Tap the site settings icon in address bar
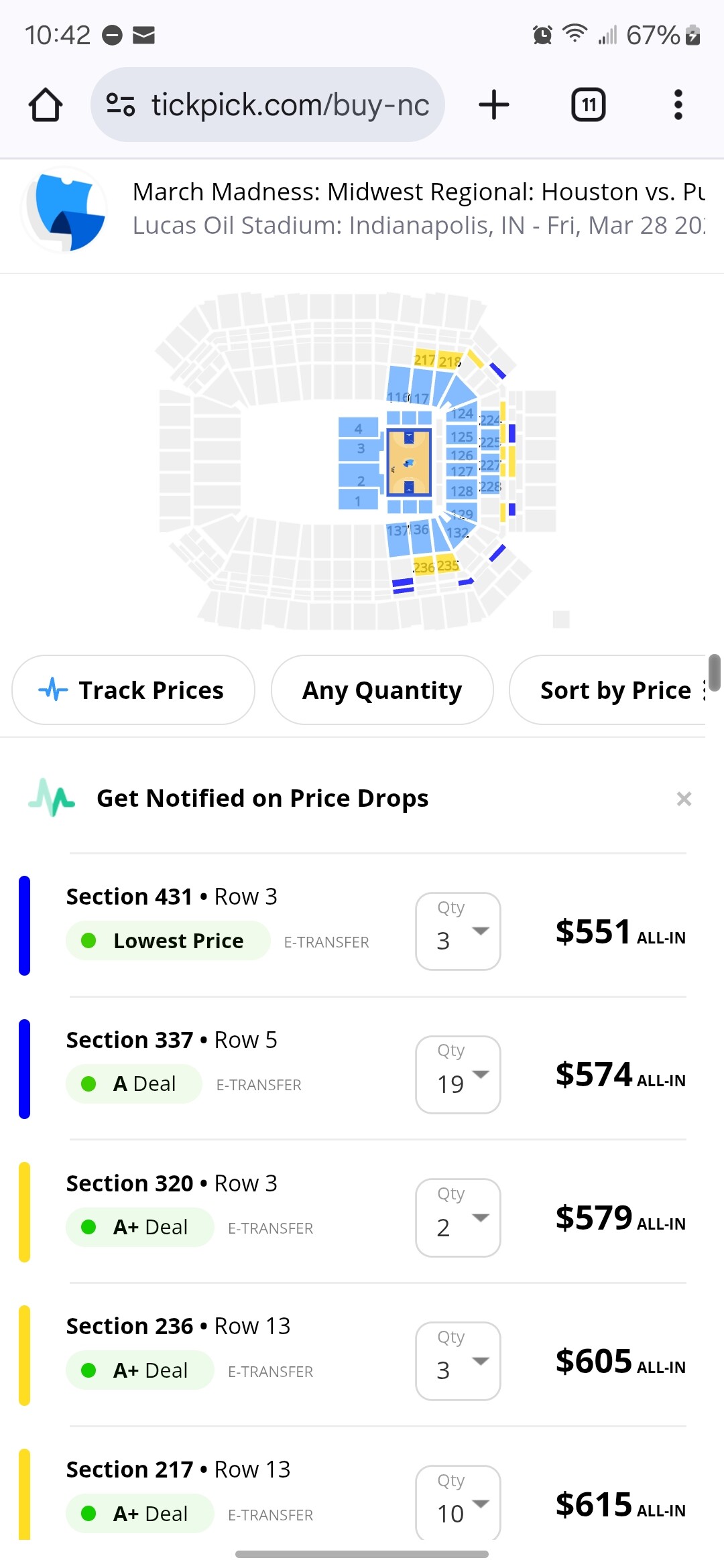The image size is (724, 1568). 121,105
